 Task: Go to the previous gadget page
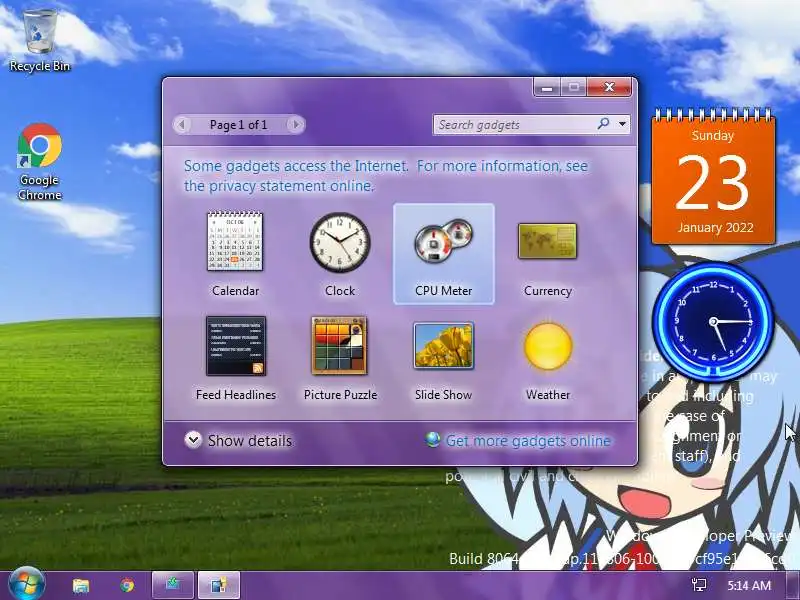(x=182, y=124)
